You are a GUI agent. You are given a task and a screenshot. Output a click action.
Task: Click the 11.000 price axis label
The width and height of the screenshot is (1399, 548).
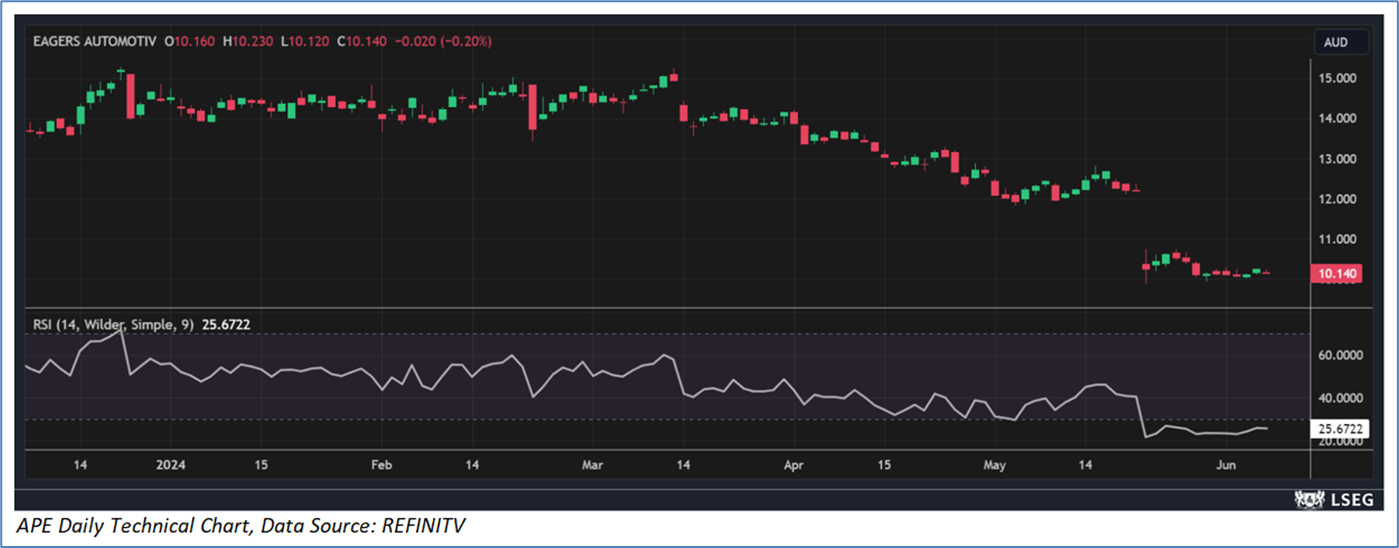[x=1339, y=240]
